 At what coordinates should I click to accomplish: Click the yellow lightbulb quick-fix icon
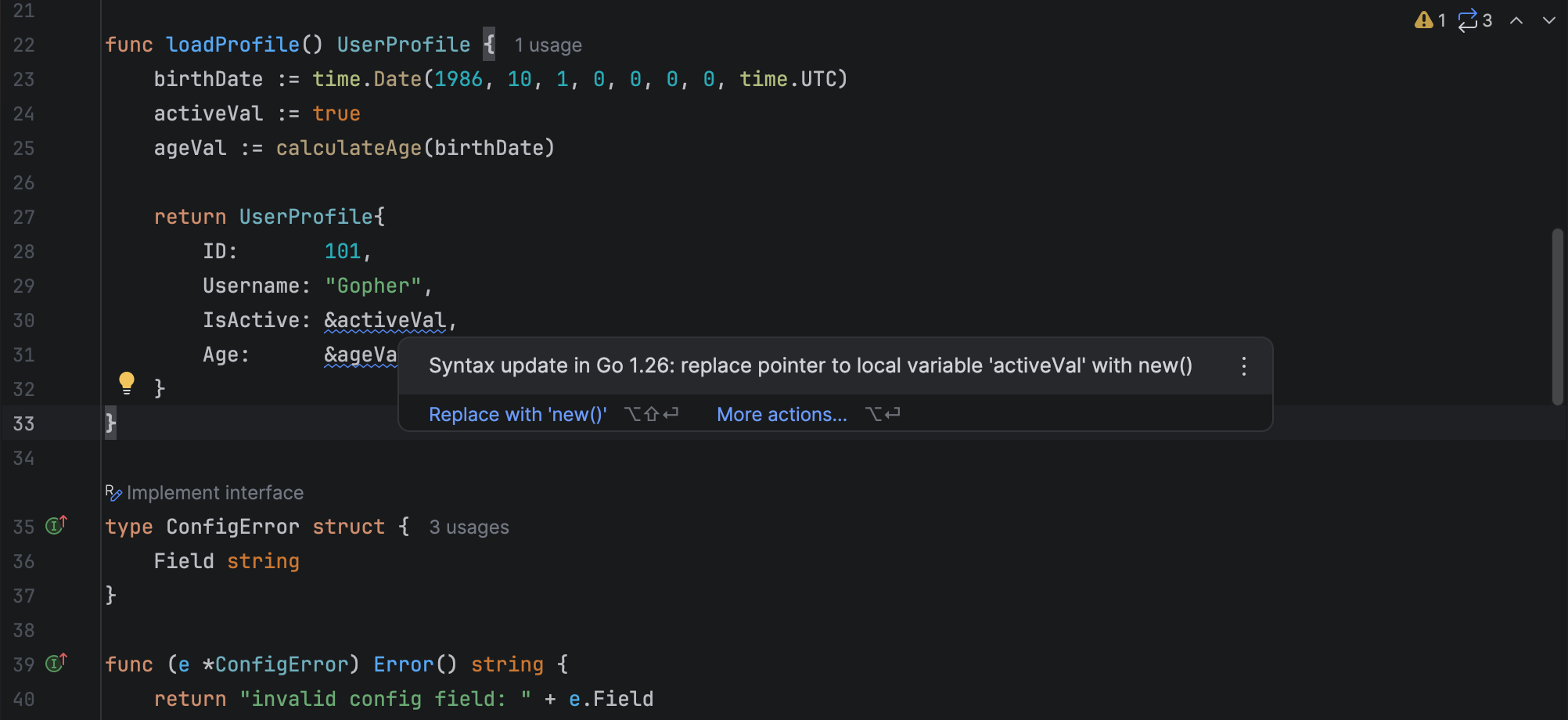[x=126, y=383]
